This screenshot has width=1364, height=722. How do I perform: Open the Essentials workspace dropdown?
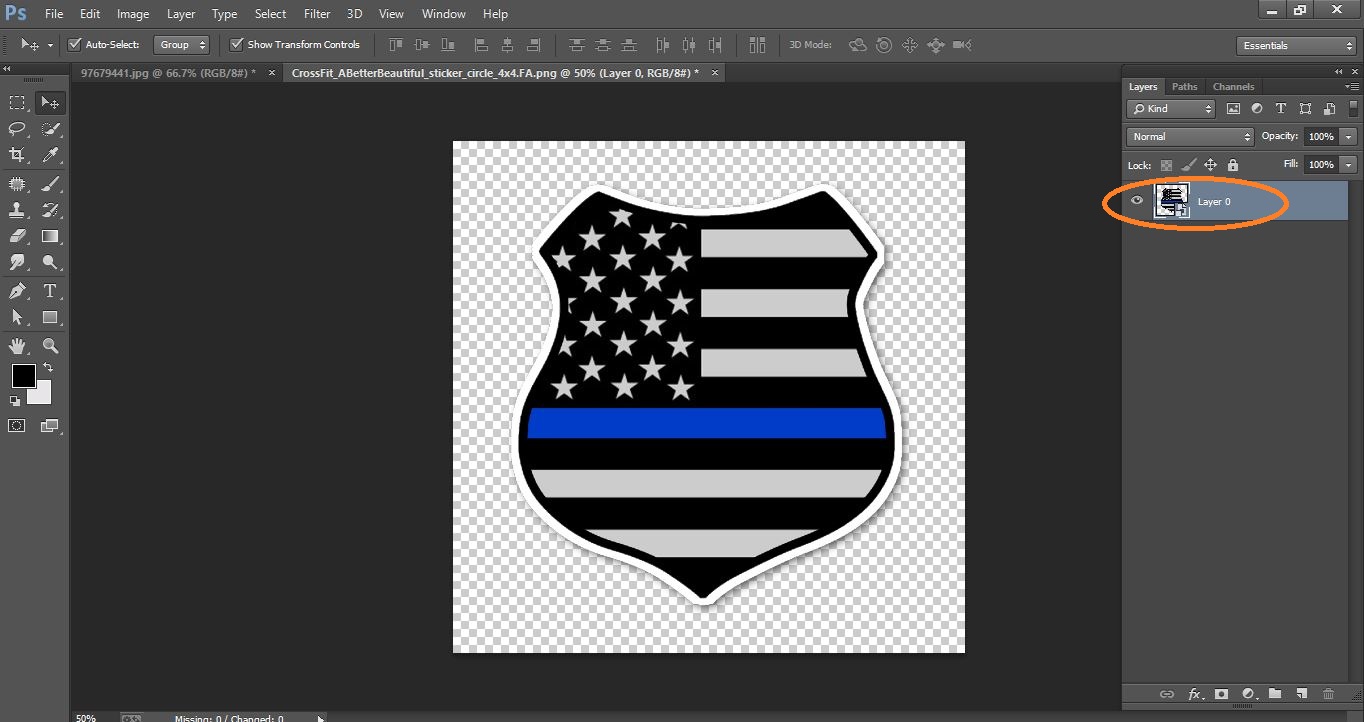click(x=1296, y=46)
